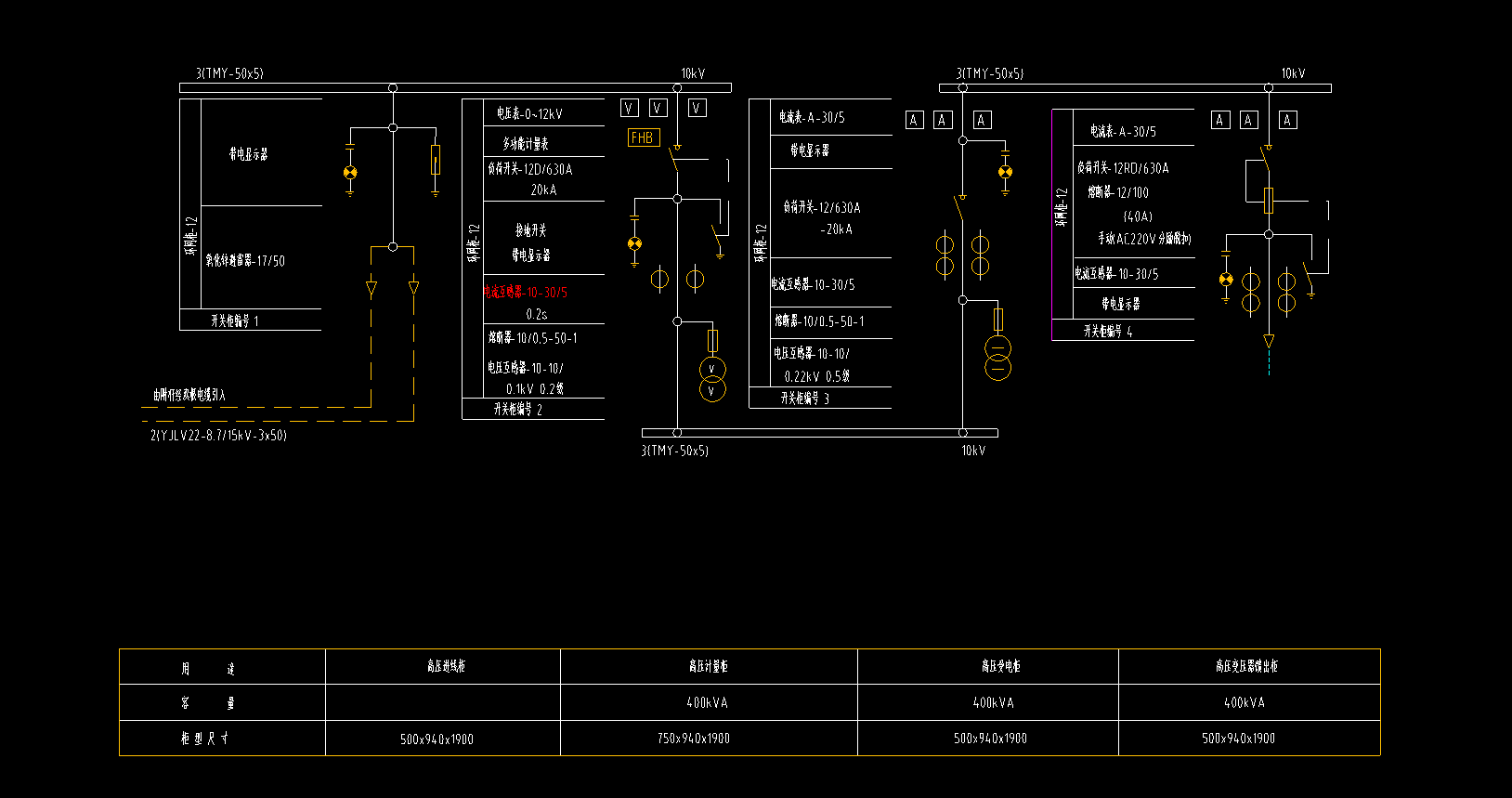Select 400kVA under 高压计量柜
Viewport: 1512px width, 798px height.
pos(707,703)
